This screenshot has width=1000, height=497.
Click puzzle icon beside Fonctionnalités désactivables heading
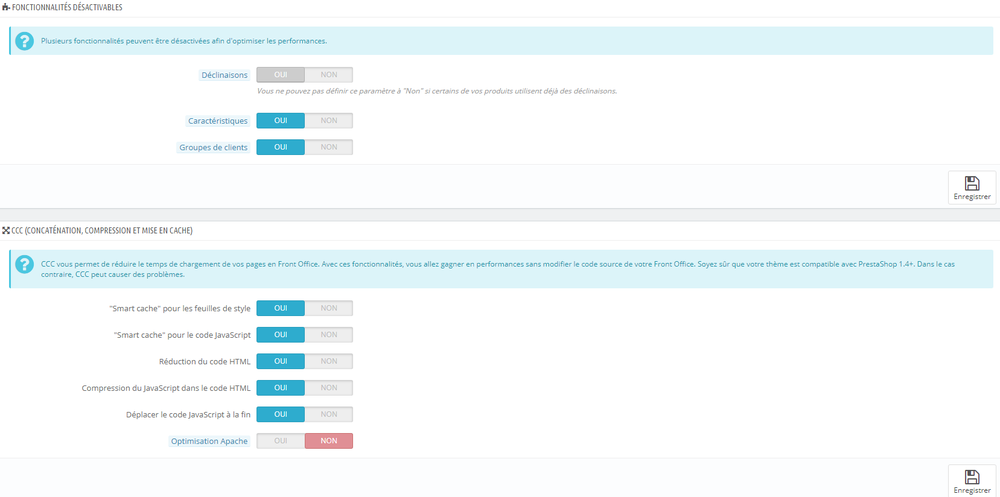[x=6, y=8]
